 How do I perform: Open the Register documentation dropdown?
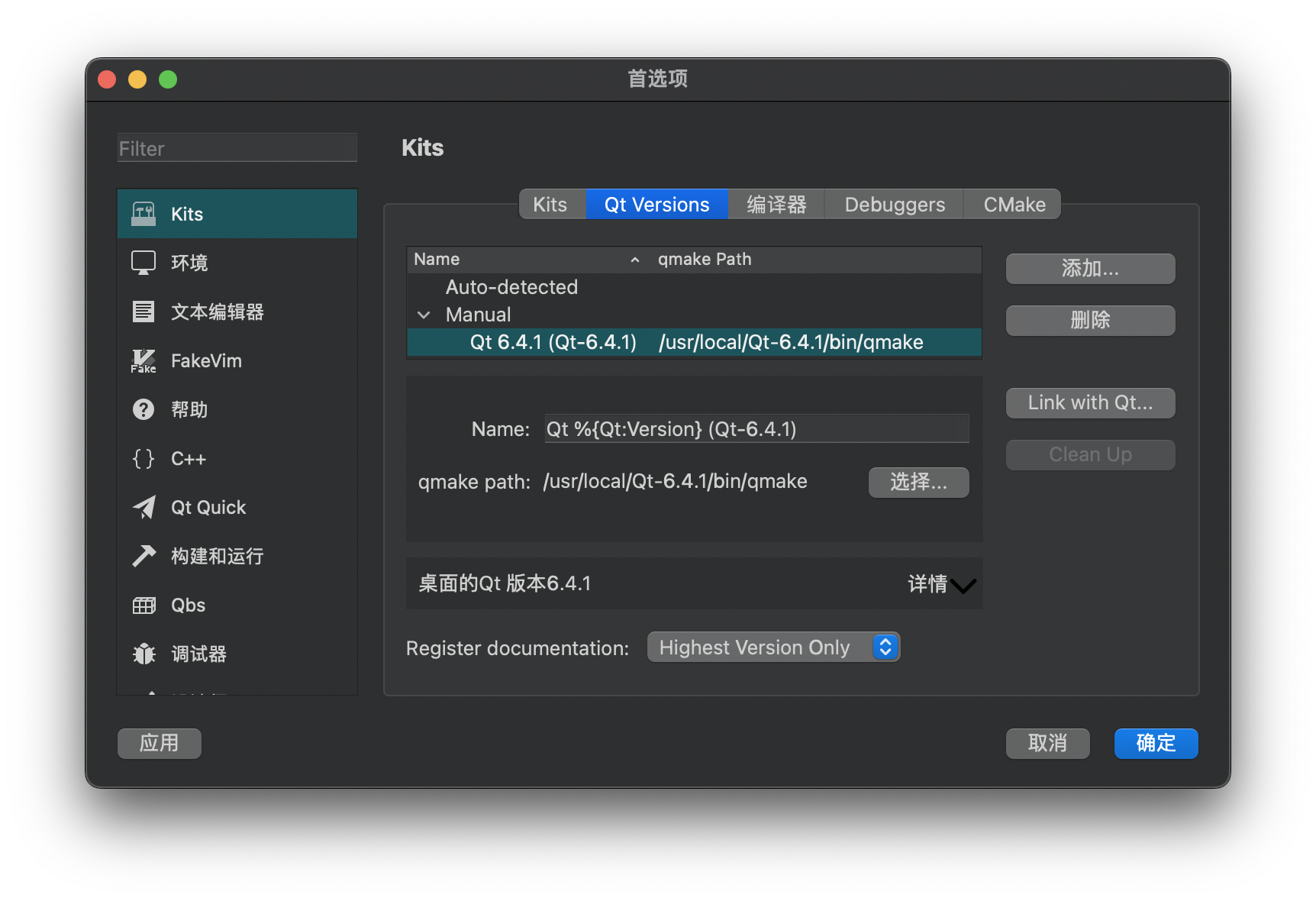tap(774, 647)
